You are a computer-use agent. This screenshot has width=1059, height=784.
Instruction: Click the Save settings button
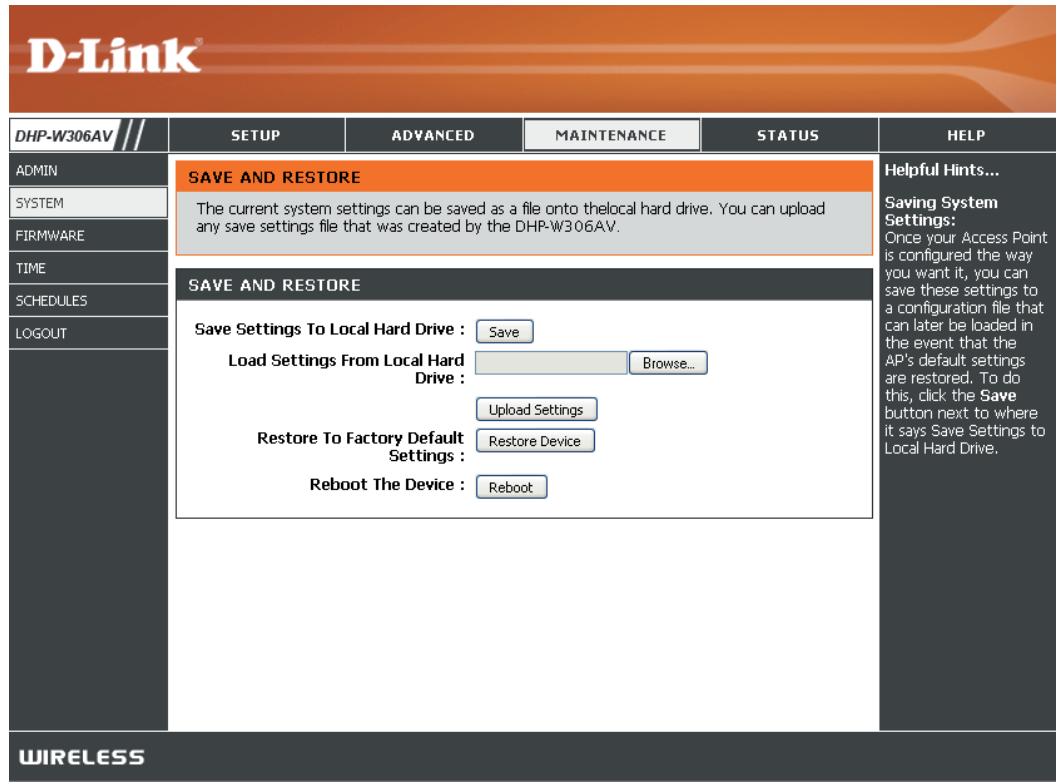click(x=505, y=332)
